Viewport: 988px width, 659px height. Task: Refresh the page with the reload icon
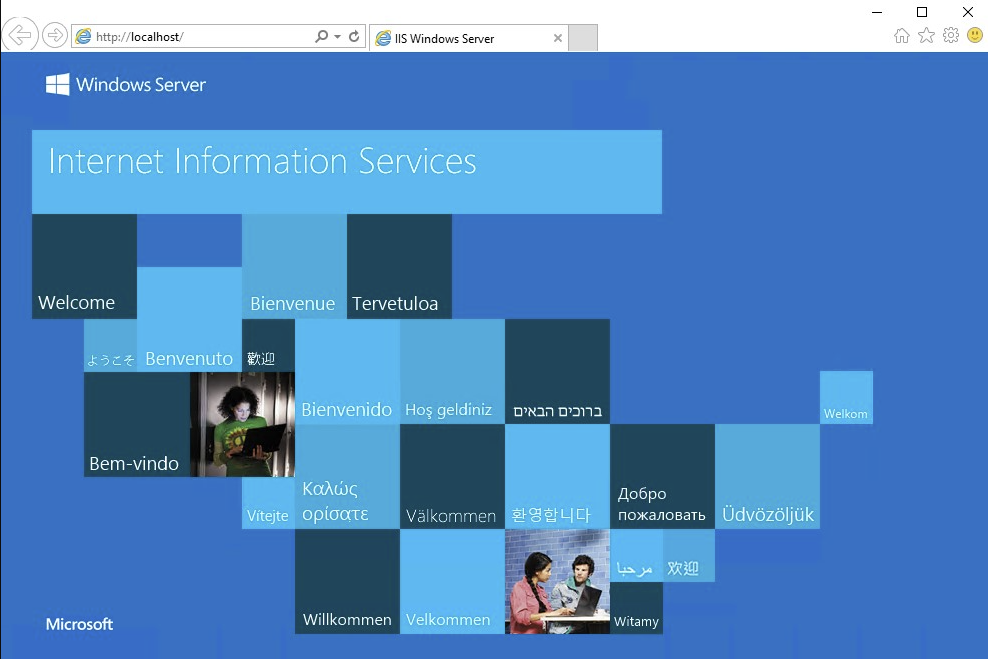354,37
